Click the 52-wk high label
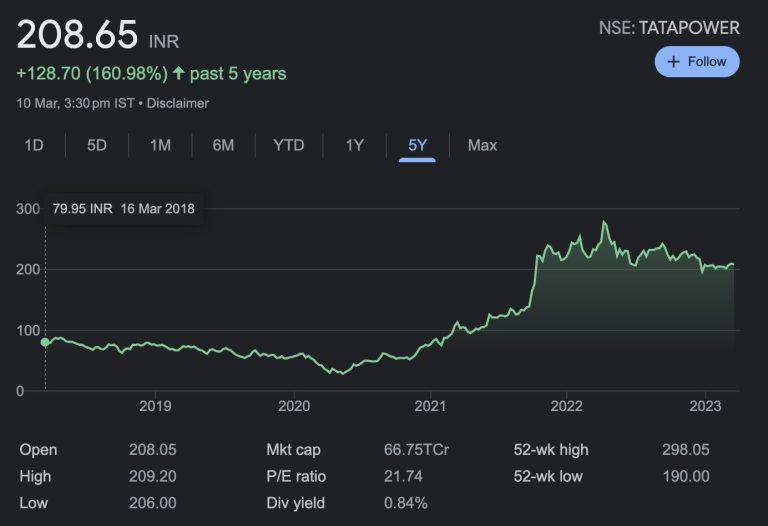 [x=551, y=450]
